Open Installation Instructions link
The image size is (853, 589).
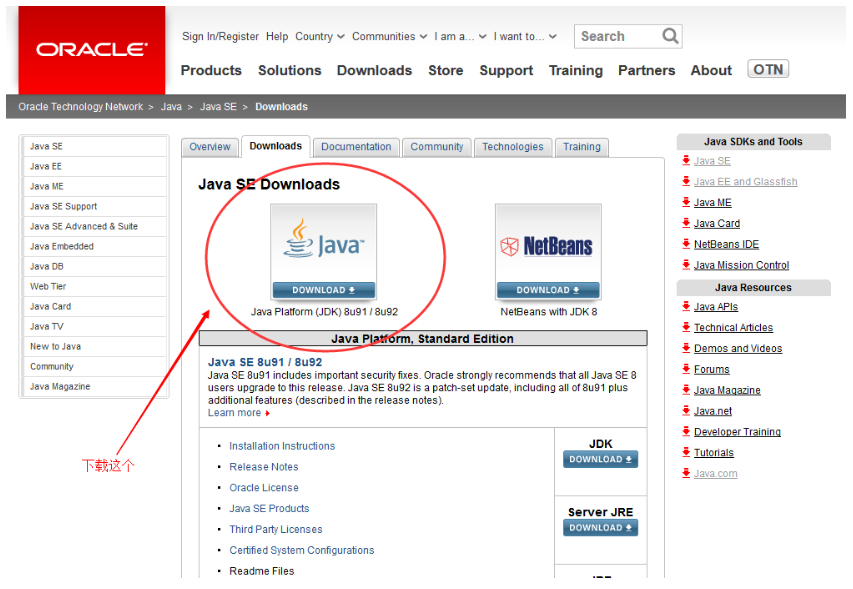[282, 446]
